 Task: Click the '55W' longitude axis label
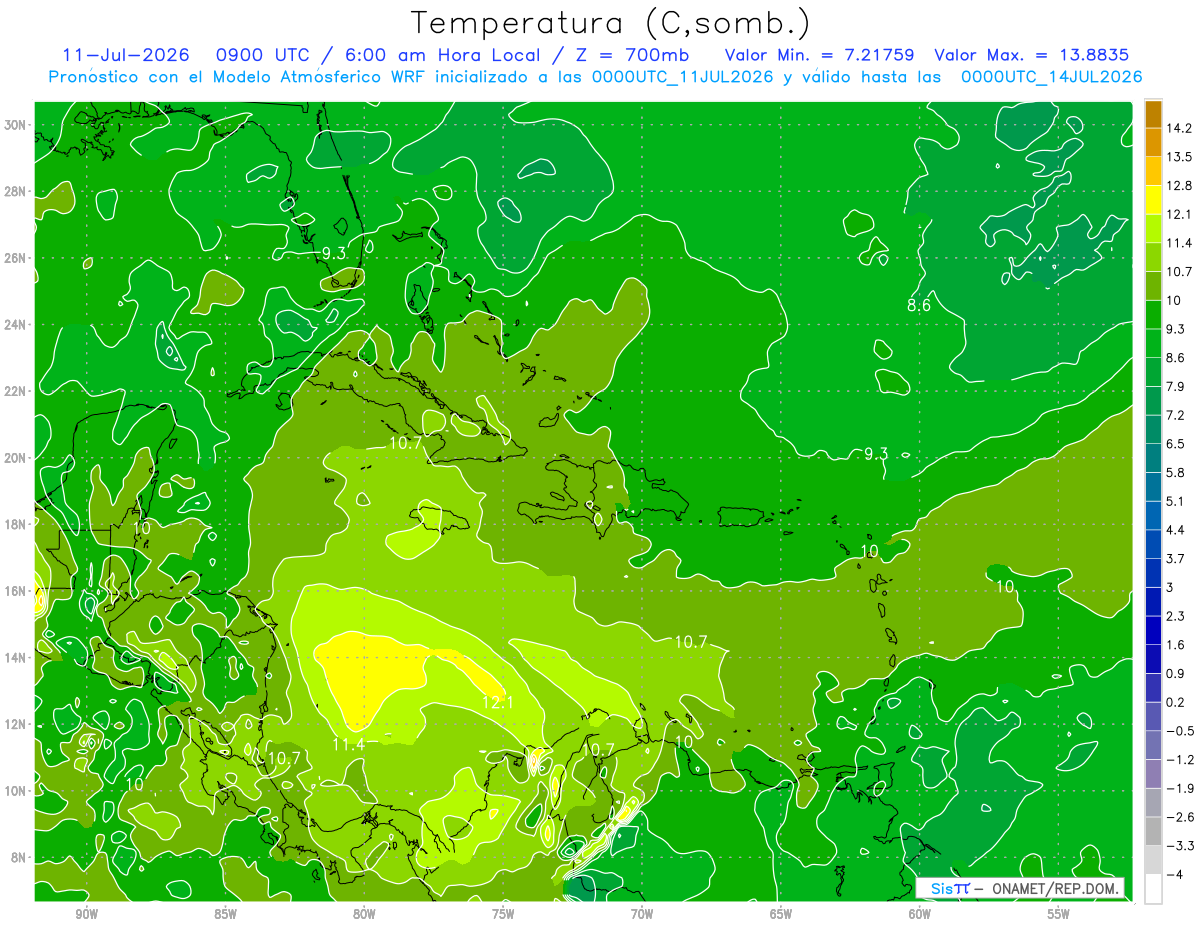pyautogui.click(x=1059, y=915)
